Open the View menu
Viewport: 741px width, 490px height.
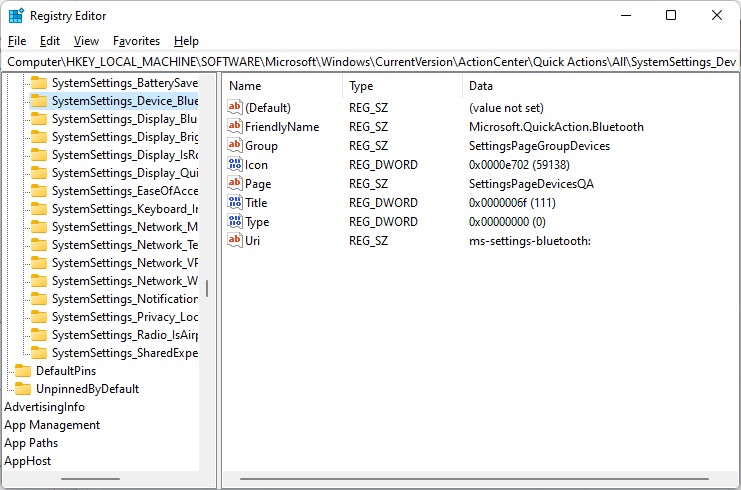(86, 41)
